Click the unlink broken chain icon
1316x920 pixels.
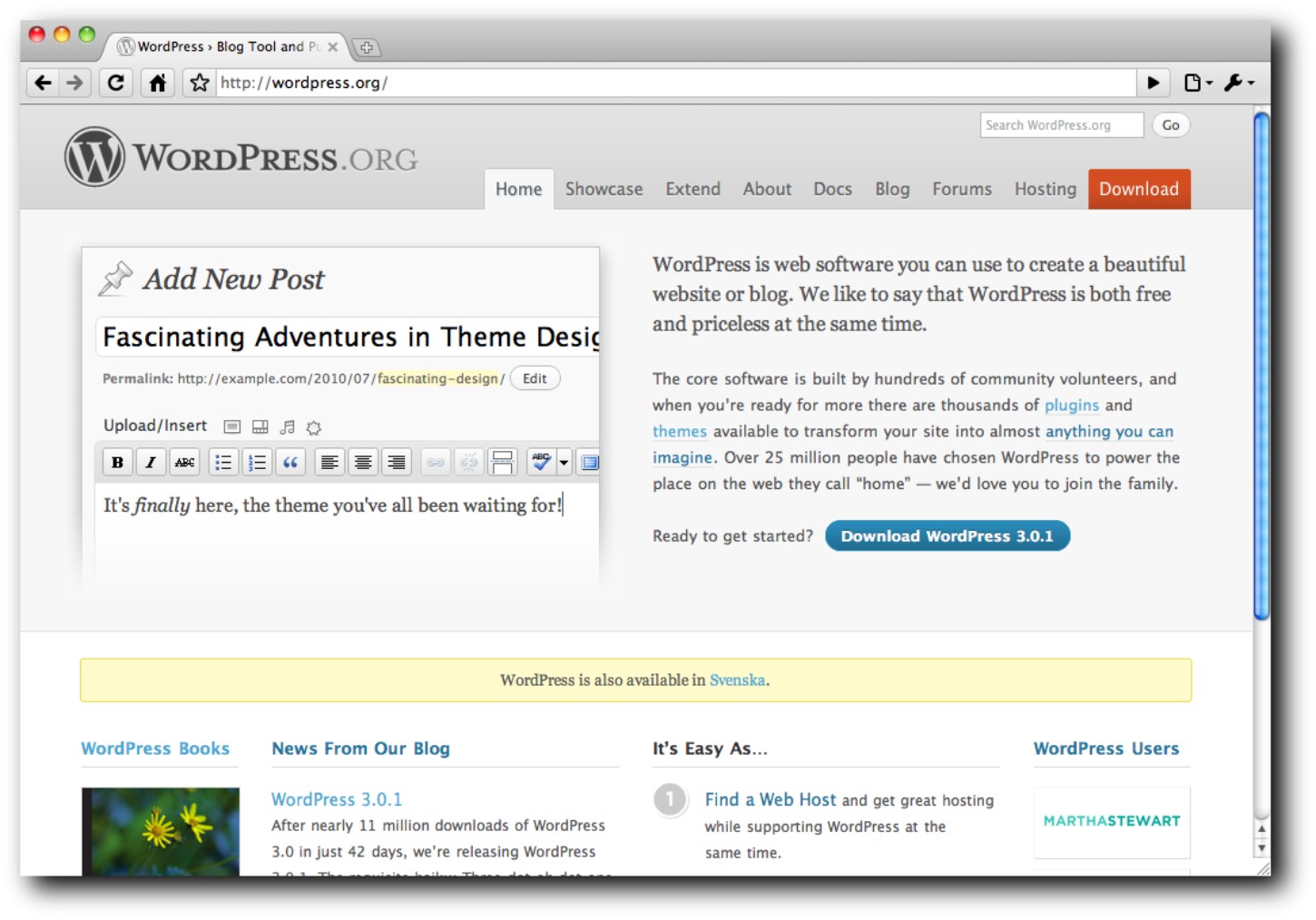pyautogui.click(x=468, y=462)
